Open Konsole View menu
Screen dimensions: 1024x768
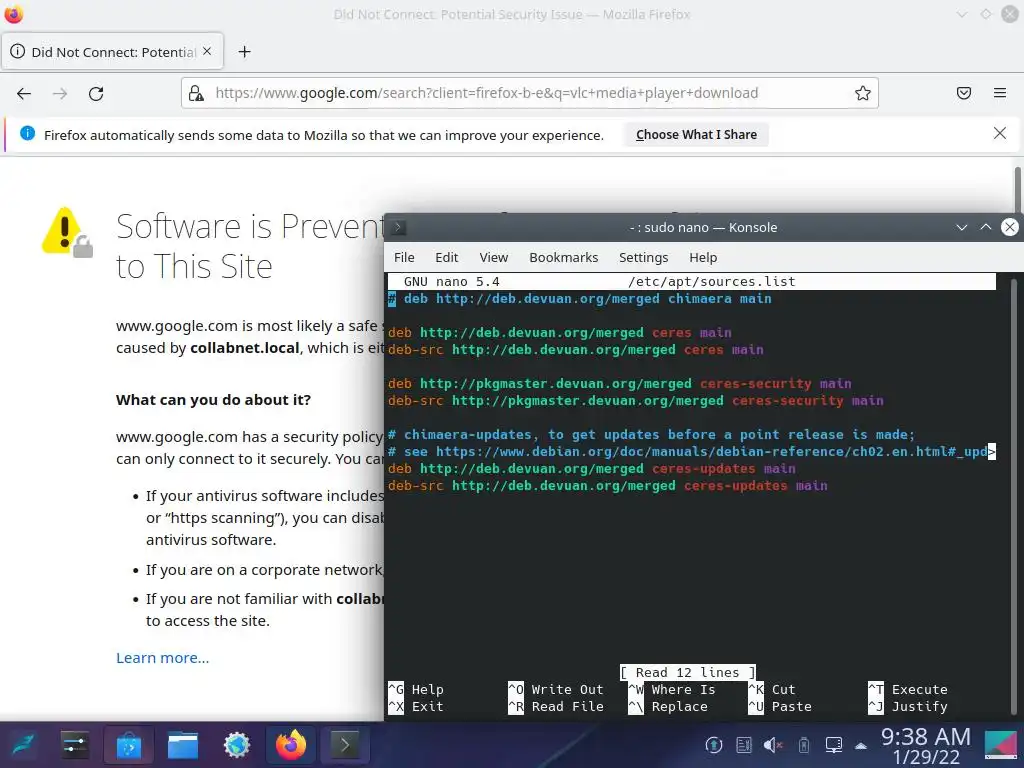pyautogui.click(x=494, y=257)
